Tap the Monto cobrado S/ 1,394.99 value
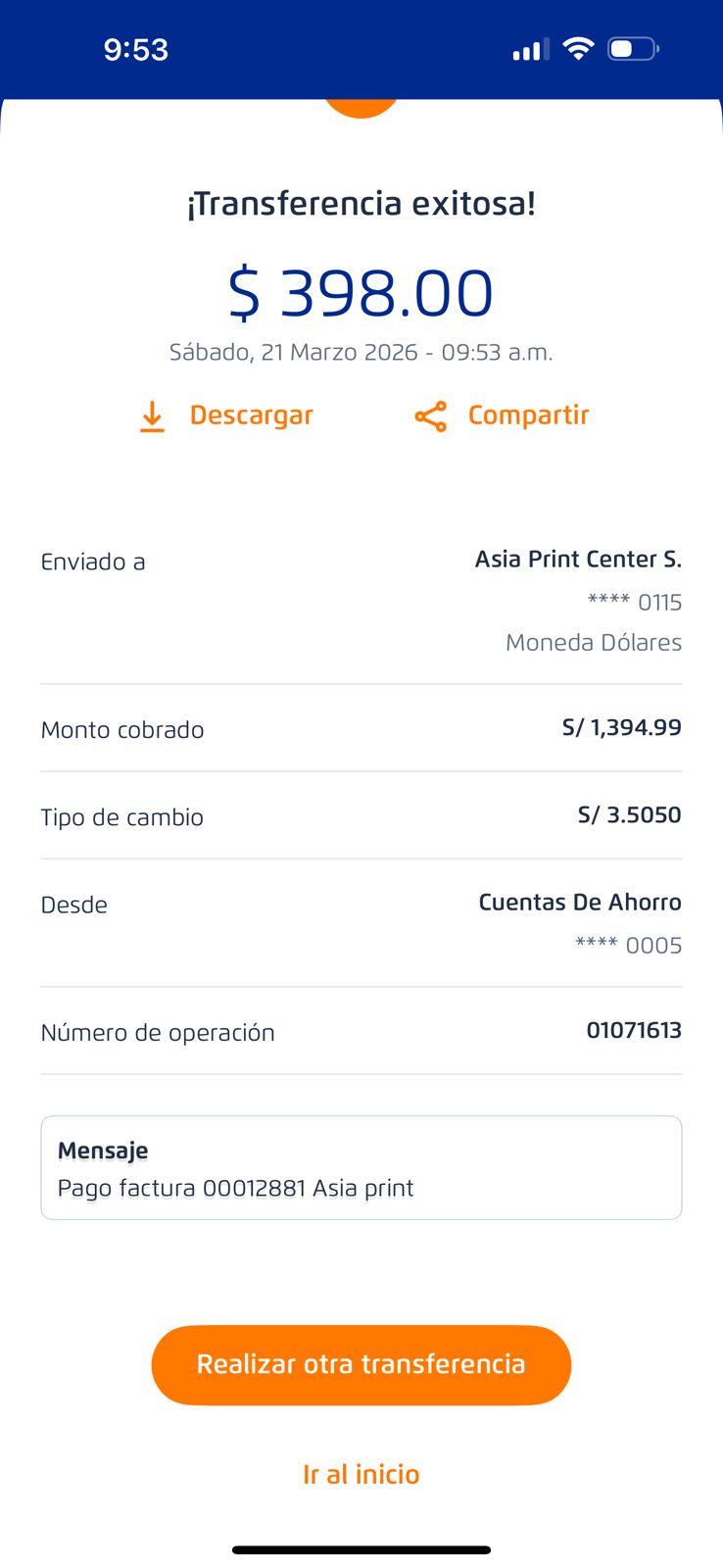 coord(621,727)
